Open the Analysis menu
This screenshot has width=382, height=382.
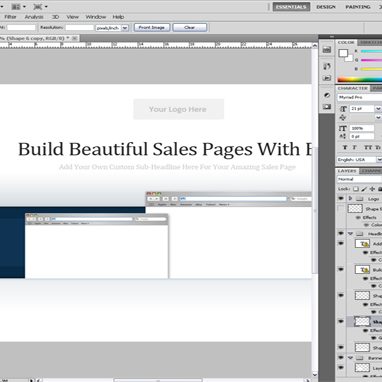coord(34,17)
